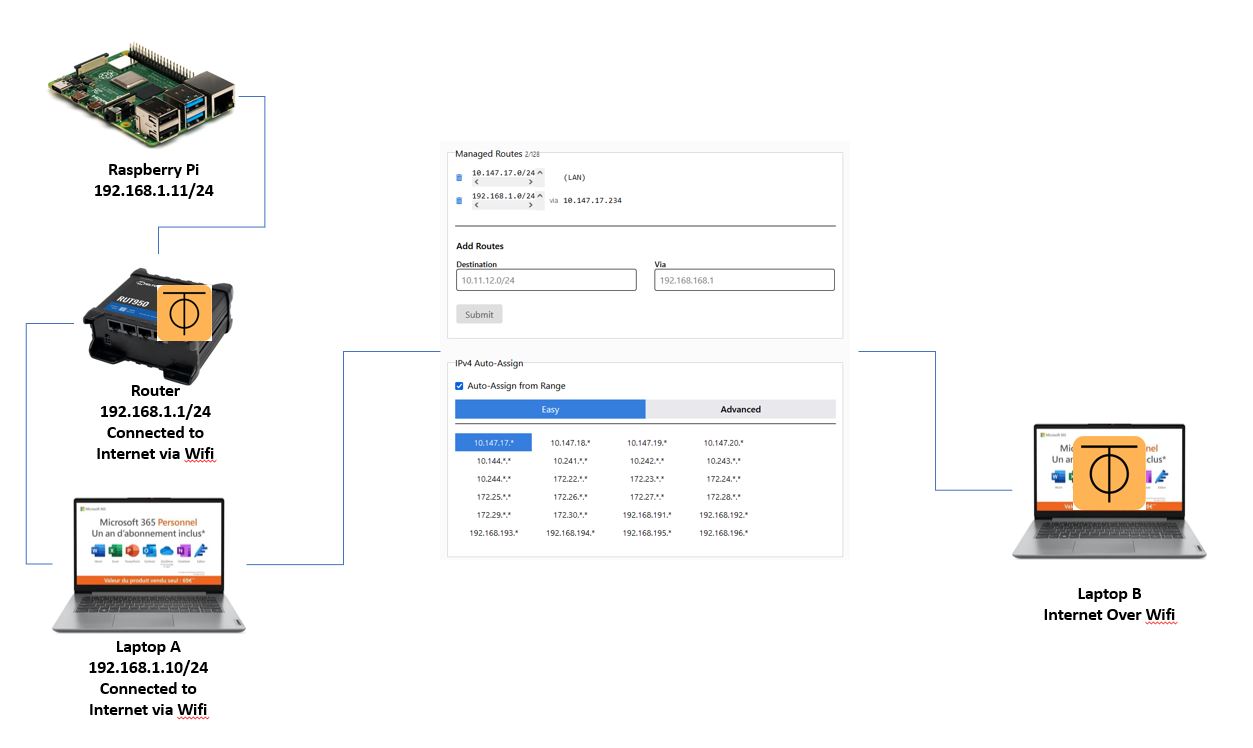
Task: Switch to the Advanced tab
Action: pos(740,409)
